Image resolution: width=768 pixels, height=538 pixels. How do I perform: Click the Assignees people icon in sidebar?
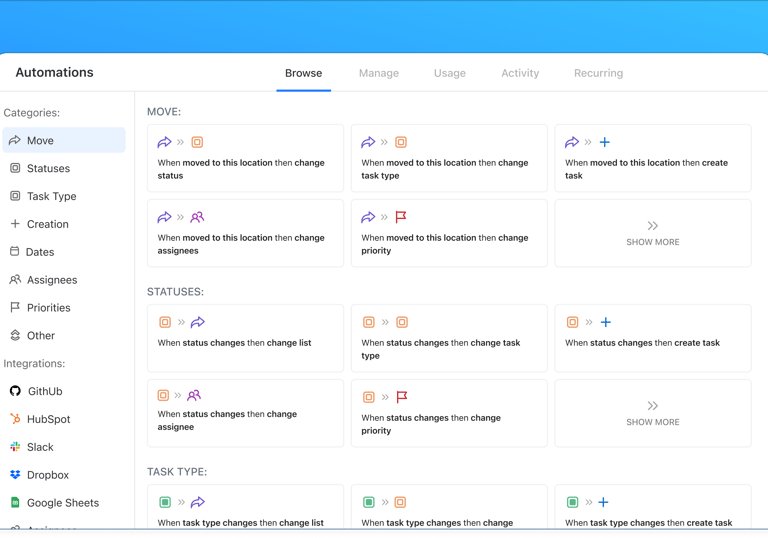point(15,279)
